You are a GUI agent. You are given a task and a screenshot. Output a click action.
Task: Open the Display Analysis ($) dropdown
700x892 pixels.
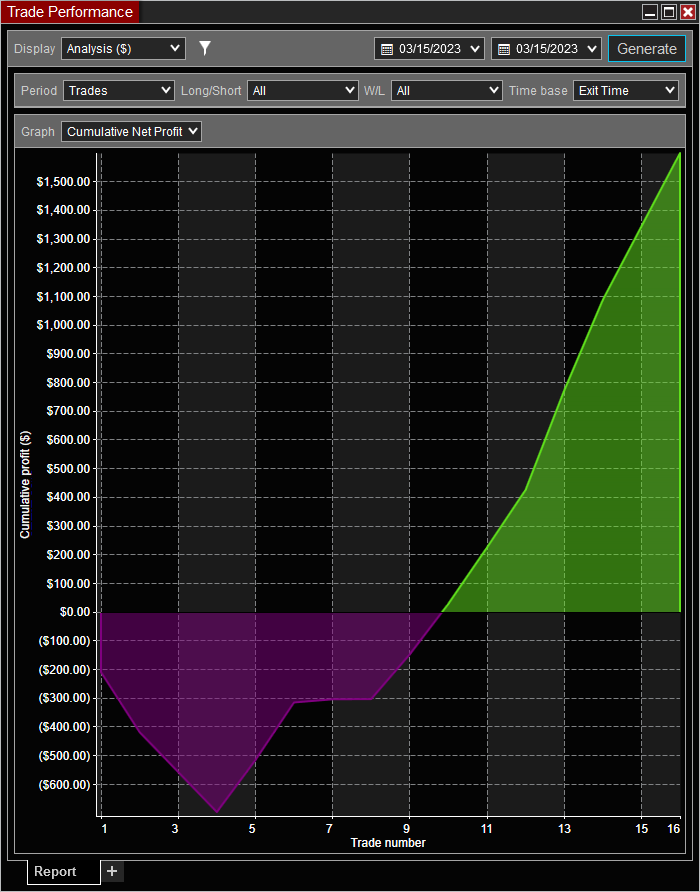point(123,49)
